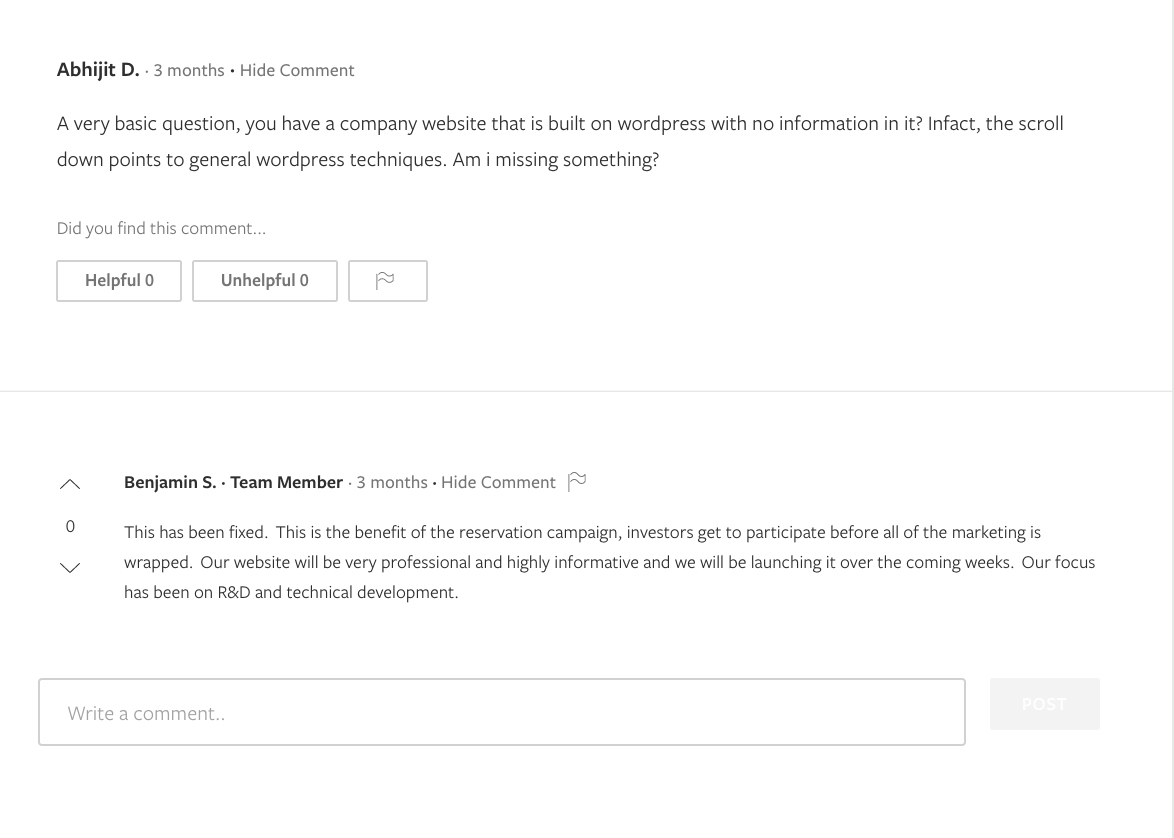Click the 3 months timestamp beside Team Member
The width and height of the screenshot is (1174, 838).
click(x=392, y=482)
